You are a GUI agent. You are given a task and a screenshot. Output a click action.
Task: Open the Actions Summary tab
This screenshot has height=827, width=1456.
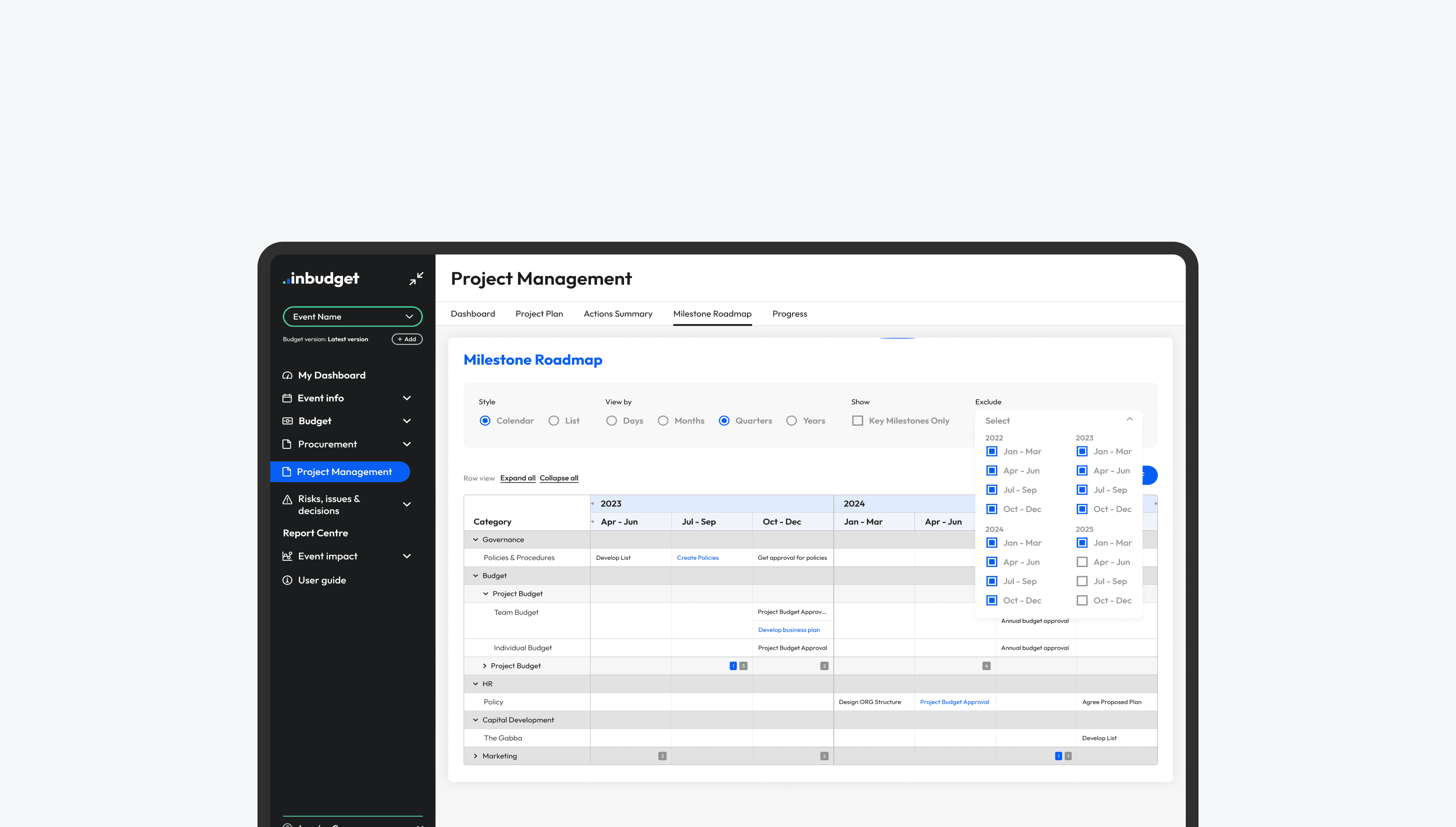click(x=618, y=314)
